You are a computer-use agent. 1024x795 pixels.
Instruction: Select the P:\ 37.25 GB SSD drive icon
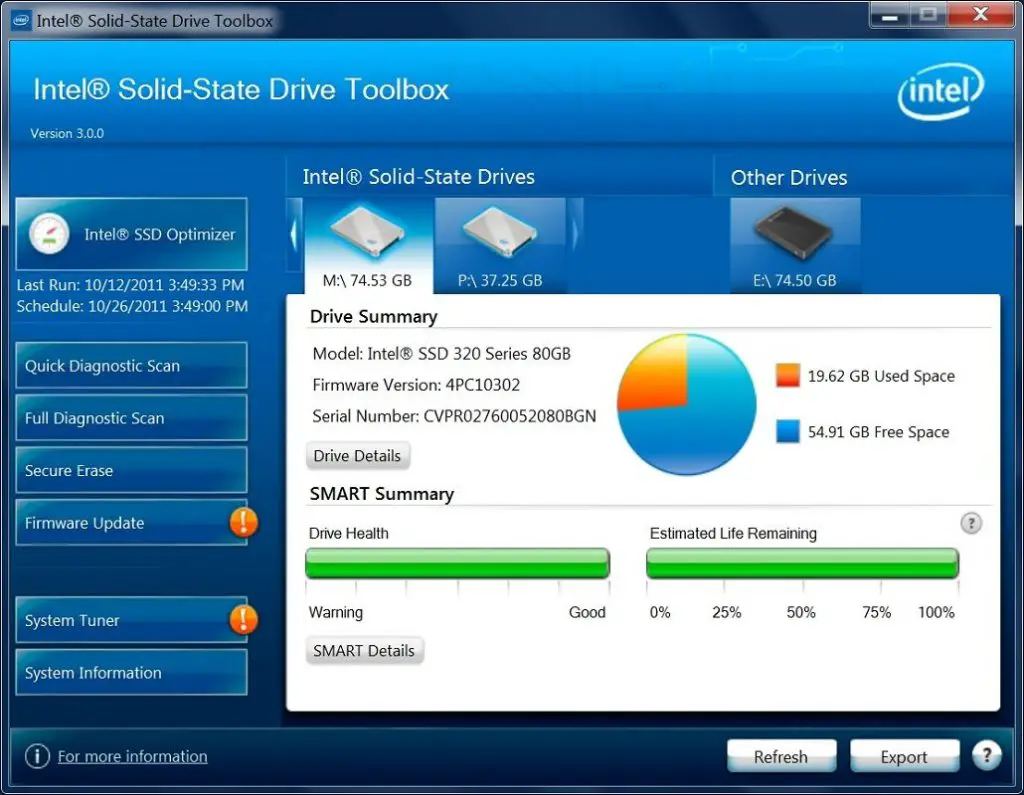(x=500, y=231)
